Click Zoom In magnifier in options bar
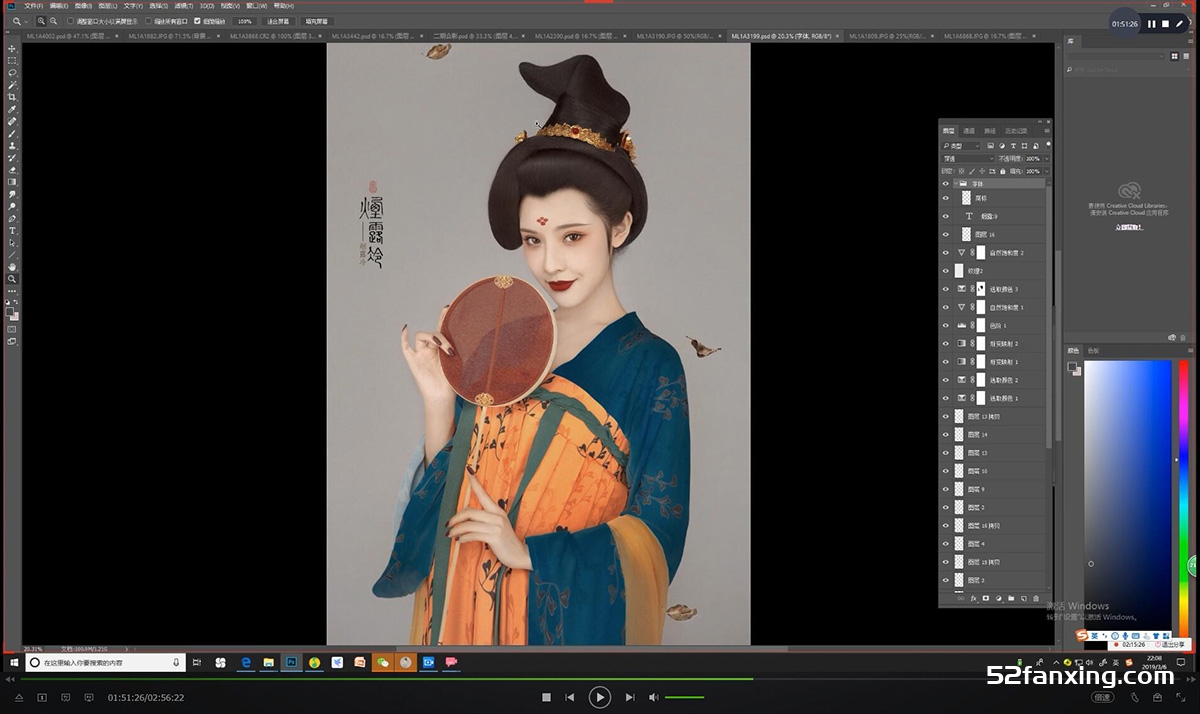 pyautogui.click(x=42, y=21)
